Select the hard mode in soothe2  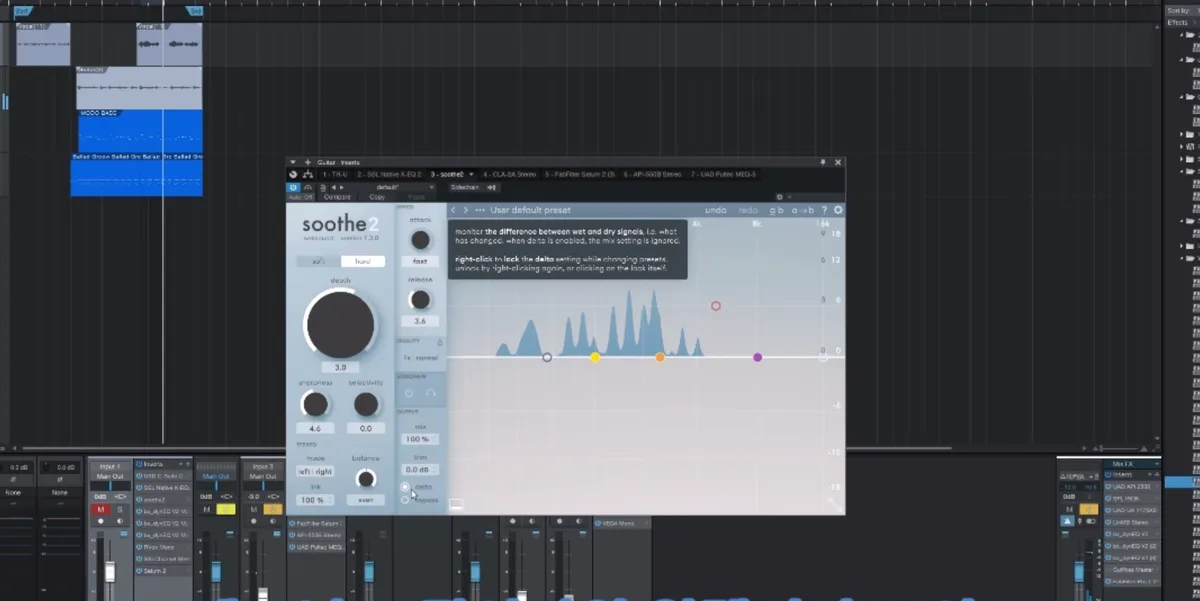pyautogui.click(x=363, y=261)
